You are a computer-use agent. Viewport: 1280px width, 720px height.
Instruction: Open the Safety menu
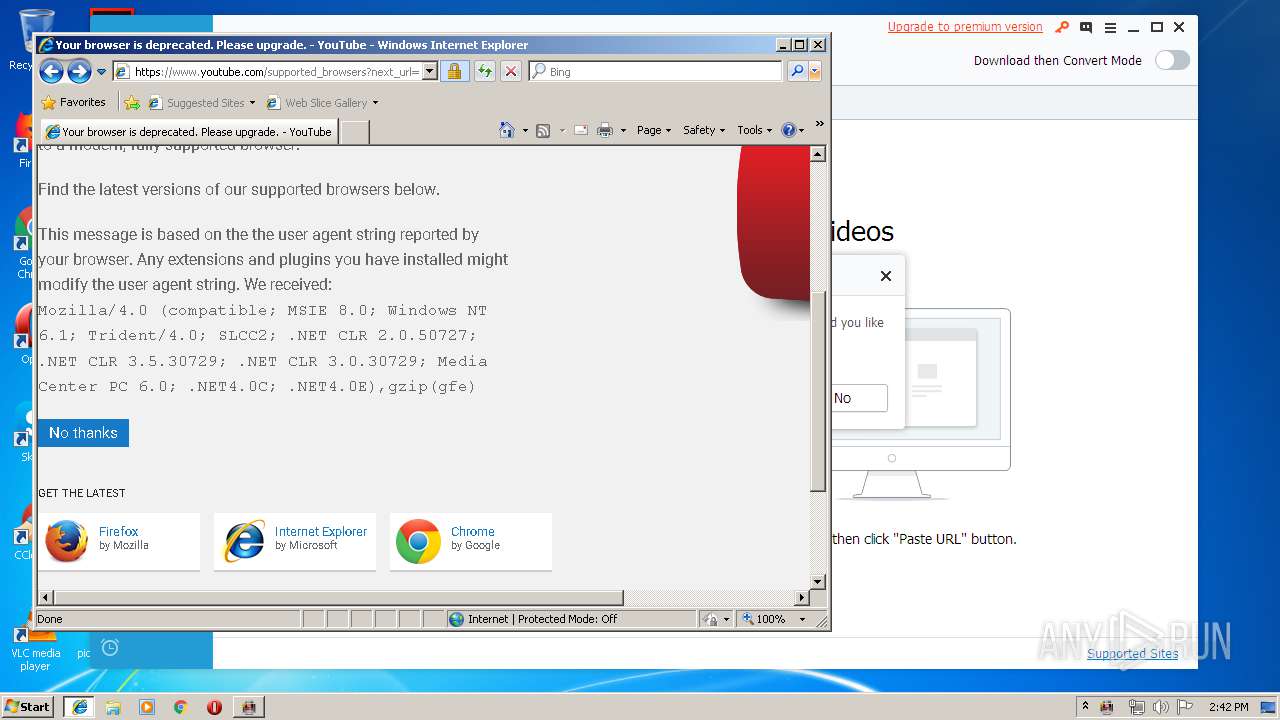[x=704, y=130]
